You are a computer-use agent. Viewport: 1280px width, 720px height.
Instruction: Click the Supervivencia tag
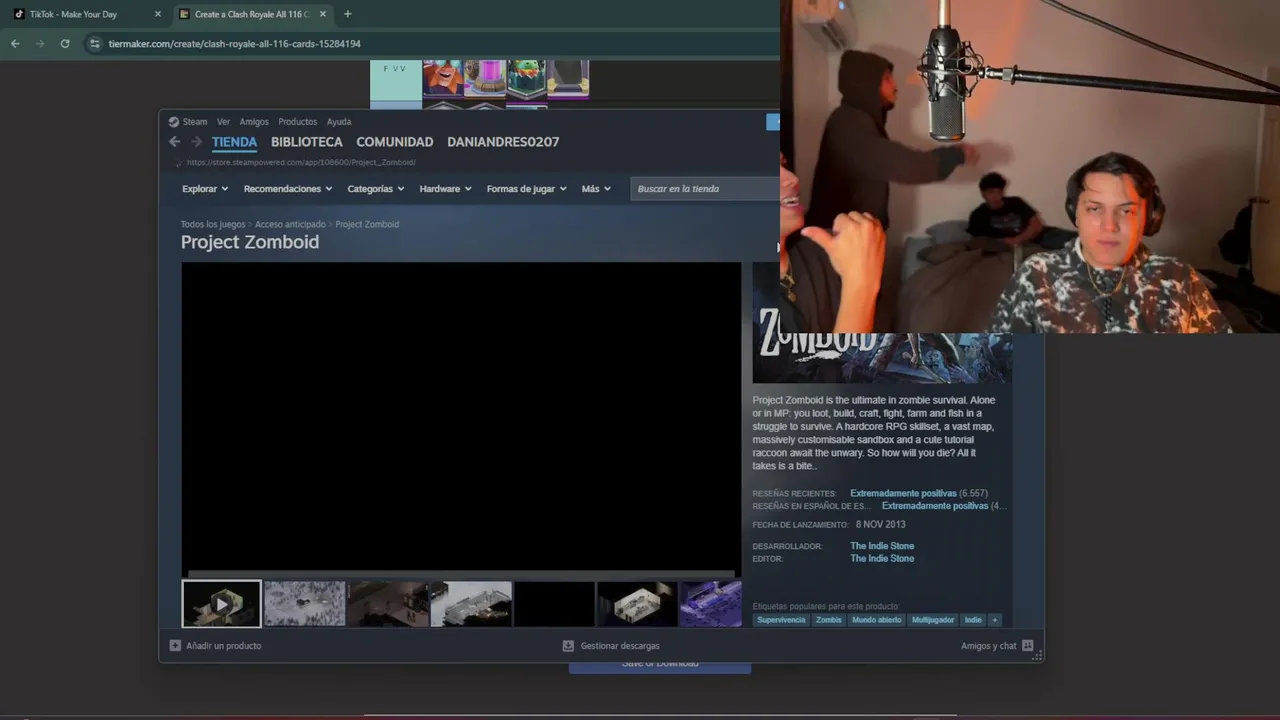tap(781, 620)
